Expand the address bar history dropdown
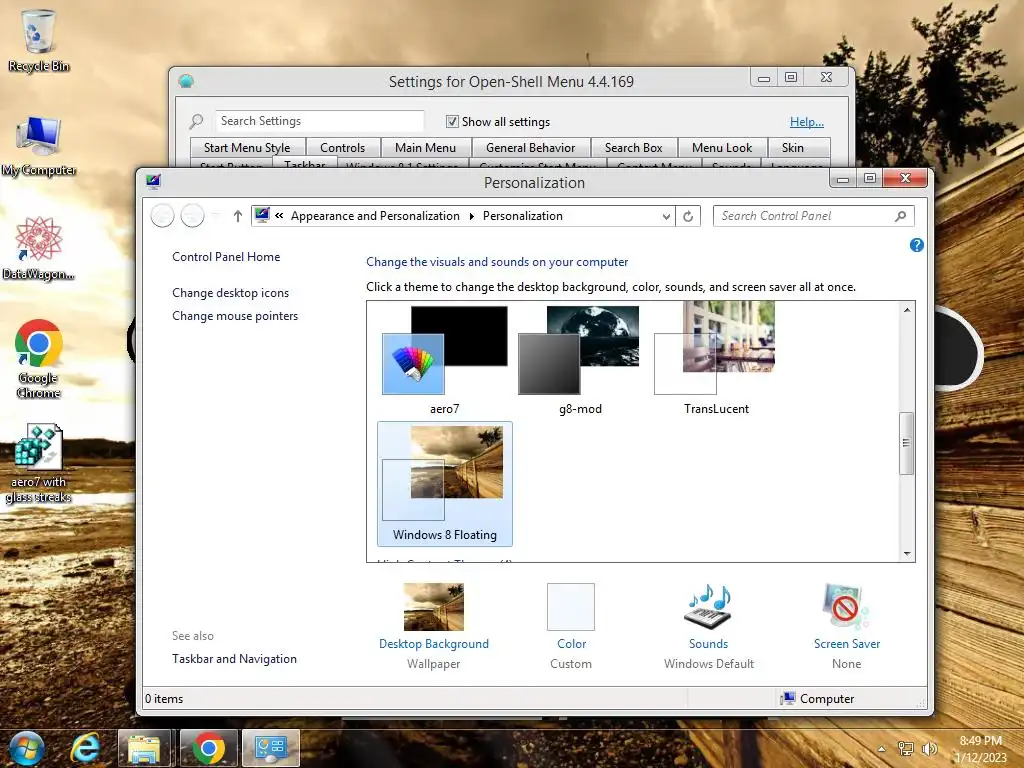The width and height of the screenshot is (1024, 768). coord(665,216)
